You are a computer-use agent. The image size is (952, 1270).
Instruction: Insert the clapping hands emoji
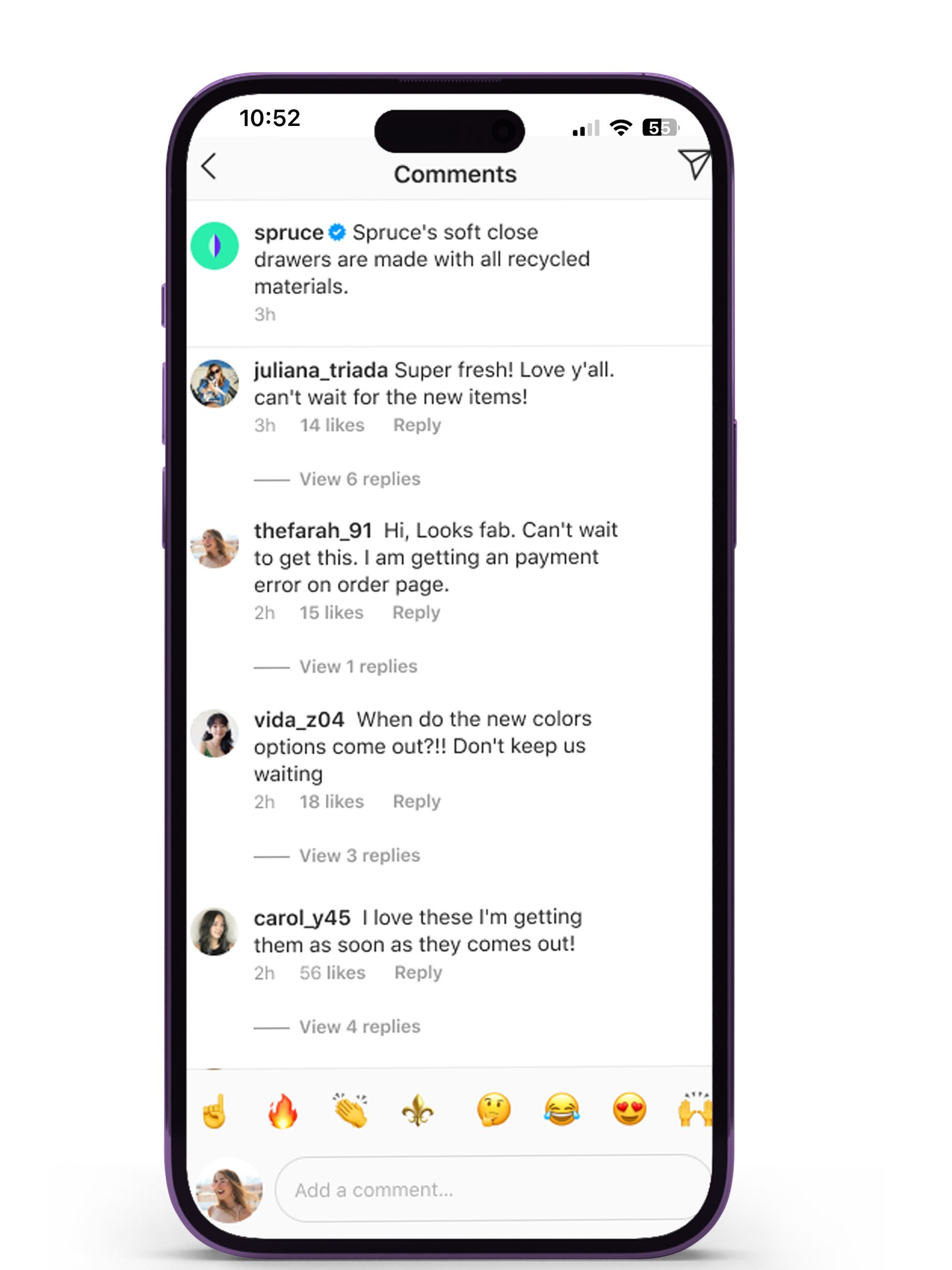[351, 1110]
